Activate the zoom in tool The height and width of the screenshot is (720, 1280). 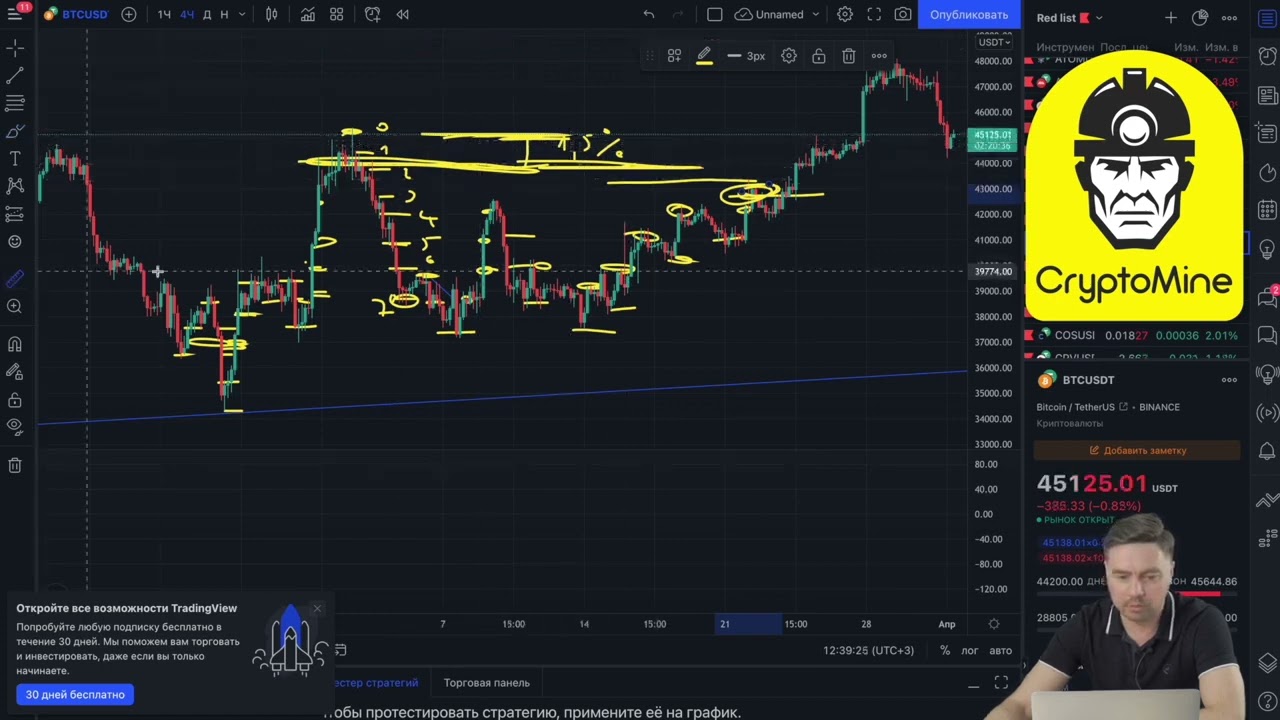click(x=15, y=306)
